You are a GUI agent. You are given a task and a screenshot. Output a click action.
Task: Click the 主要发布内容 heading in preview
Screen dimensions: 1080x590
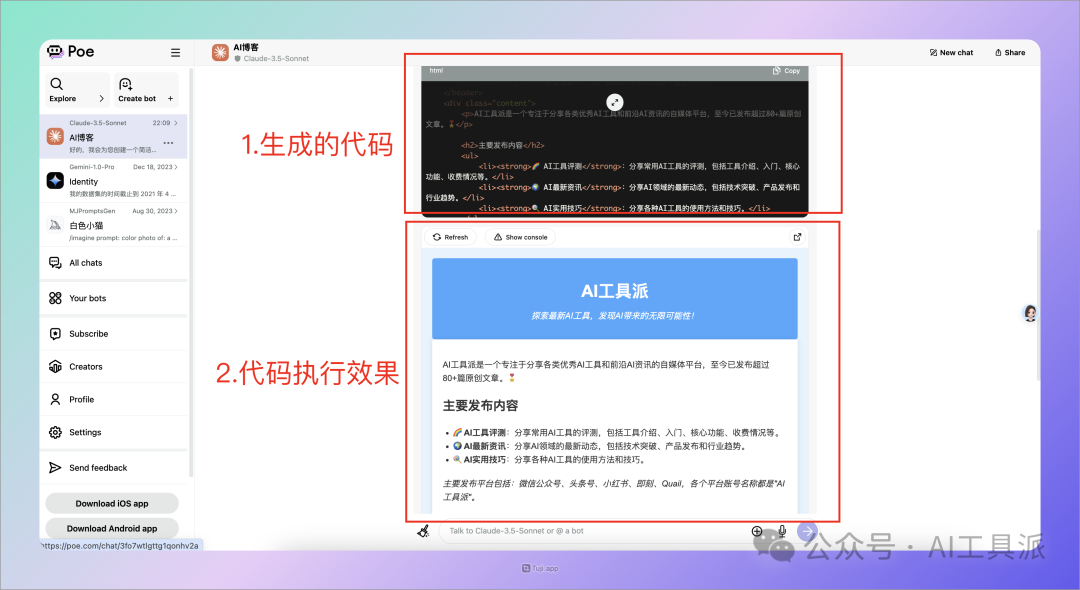click(x=480, y=406)
